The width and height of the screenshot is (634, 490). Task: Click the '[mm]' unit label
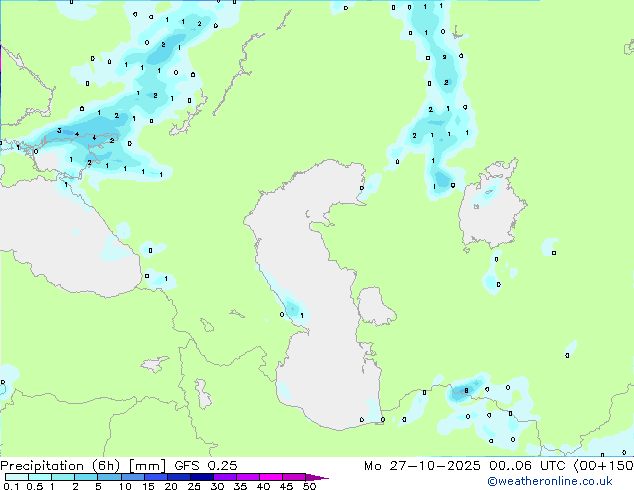pyautogui.click(x=147, y=466)
